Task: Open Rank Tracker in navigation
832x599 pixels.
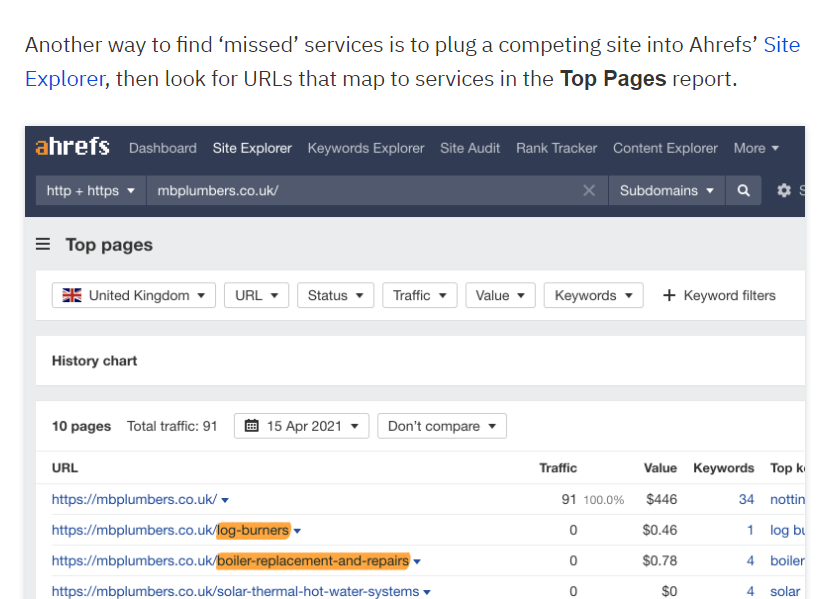Action: click(x=557, y=148)
